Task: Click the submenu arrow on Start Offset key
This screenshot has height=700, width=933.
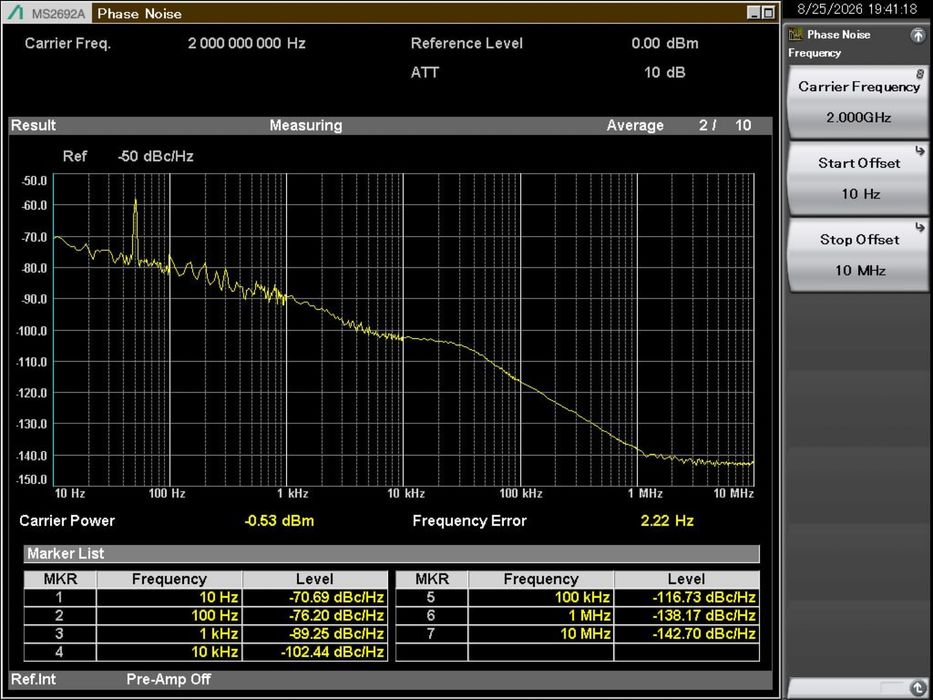Action: [920, 151]
